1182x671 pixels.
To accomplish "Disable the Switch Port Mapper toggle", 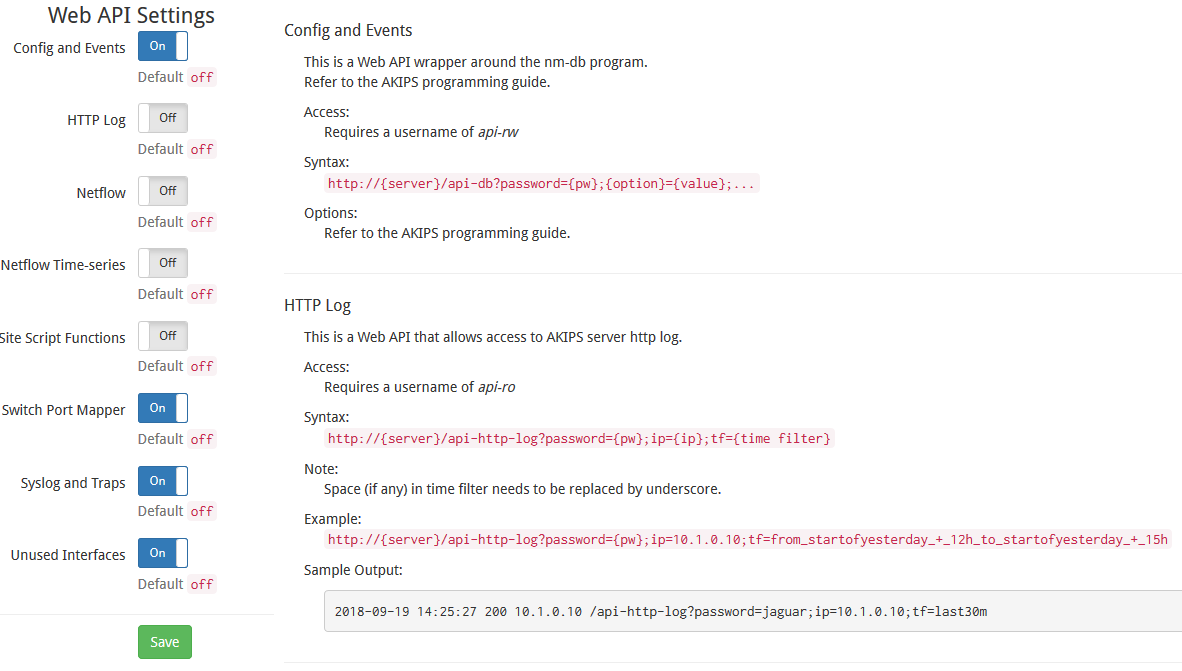I will (163, 409).
